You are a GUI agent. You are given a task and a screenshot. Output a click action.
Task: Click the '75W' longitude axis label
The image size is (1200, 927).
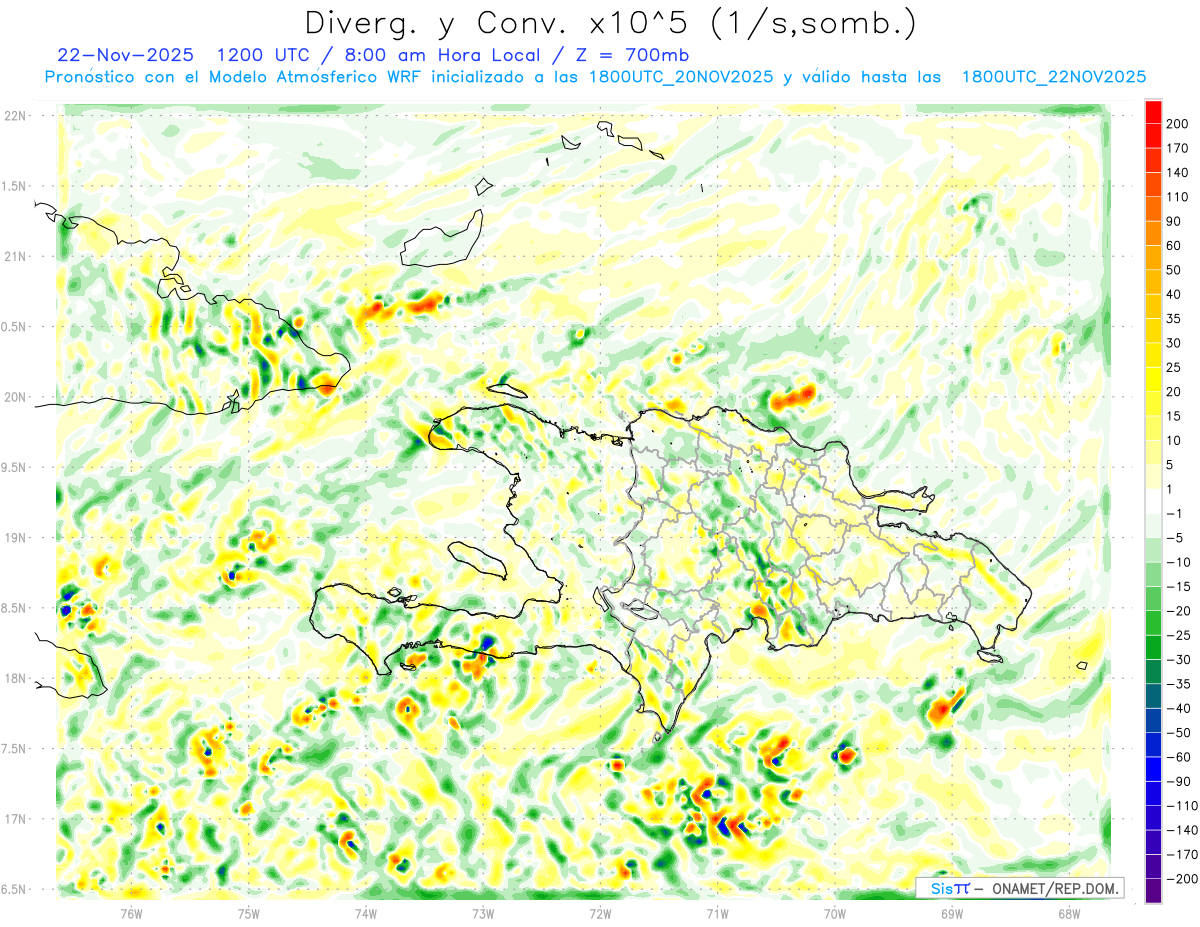(249, 913)
